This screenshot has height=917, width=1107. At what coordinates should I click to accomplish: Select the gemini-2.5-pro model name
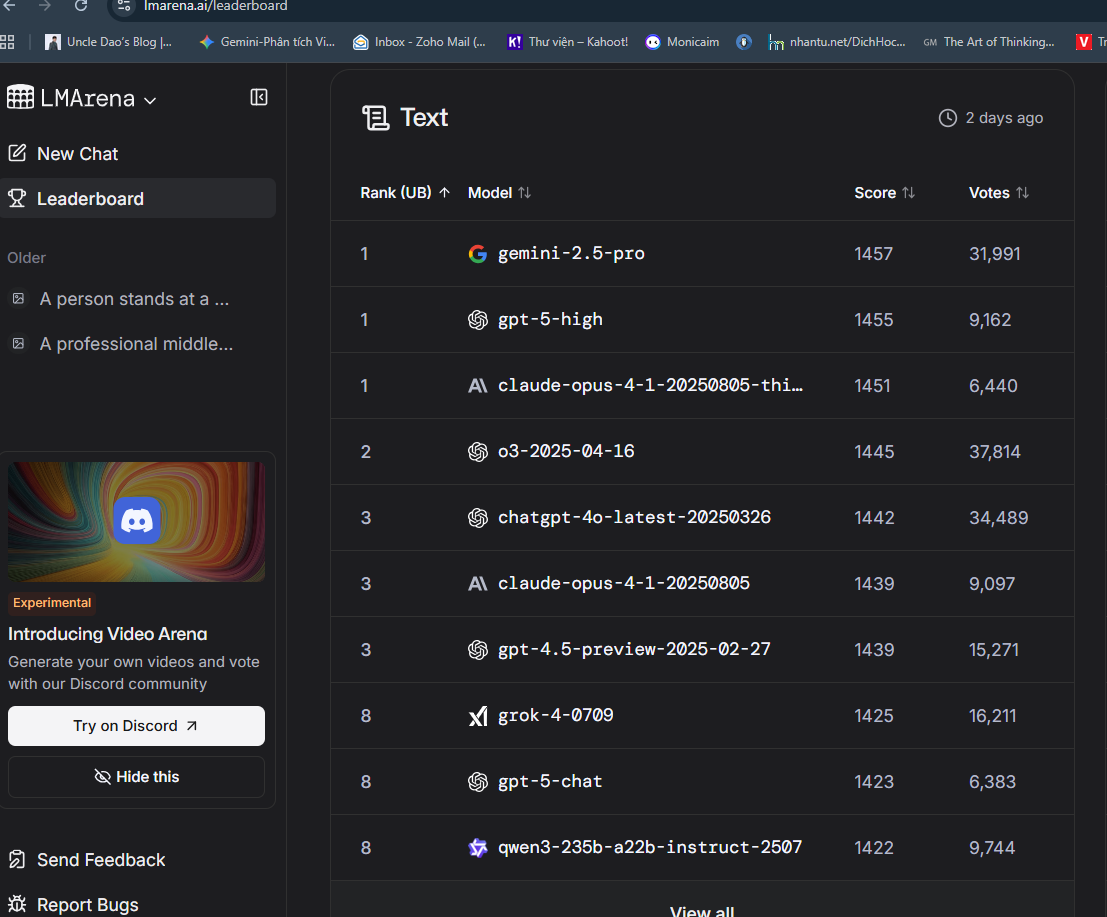coord(571,253)
